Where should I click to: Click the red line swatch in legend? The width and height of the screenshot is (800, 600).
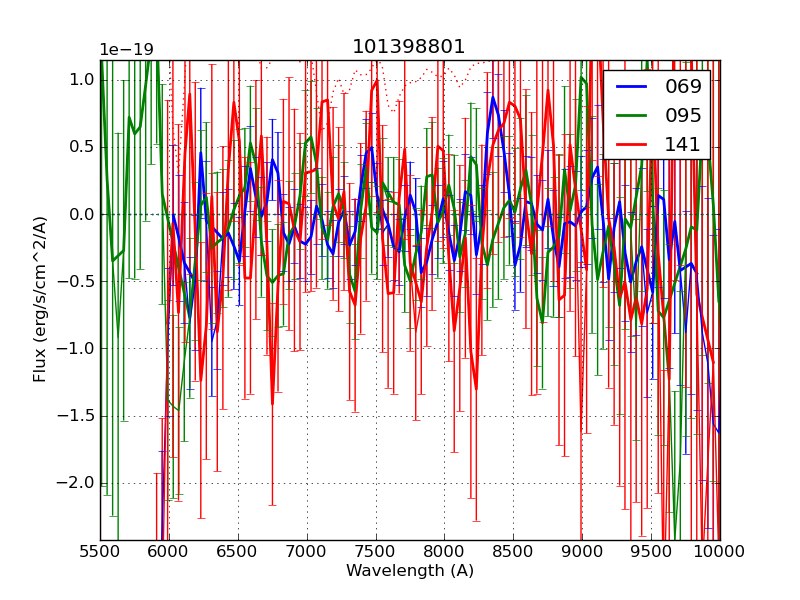(630, 144)
